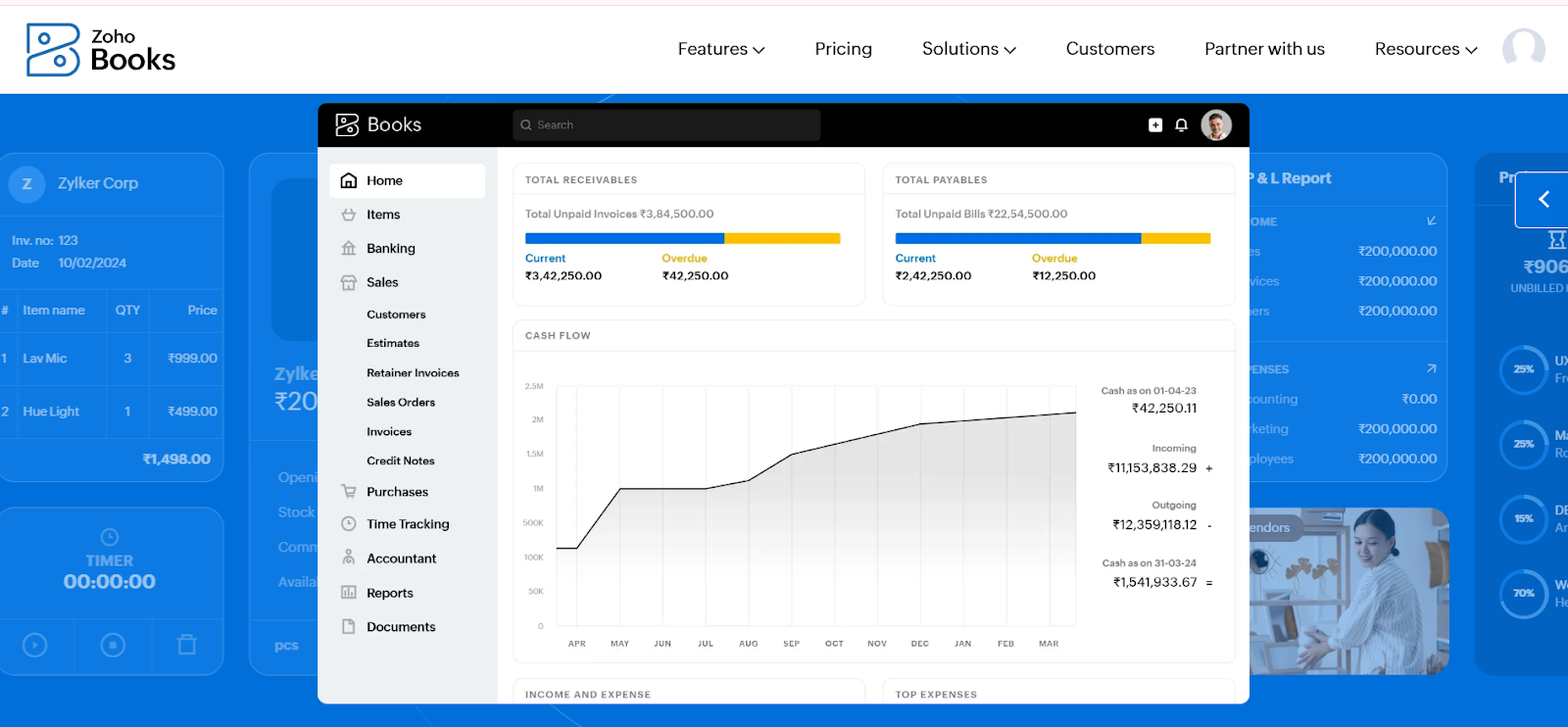Click the Items basket icon
Image resolution: width=1568 pixels, height=727 pixels.
click(x=348, y=215)
